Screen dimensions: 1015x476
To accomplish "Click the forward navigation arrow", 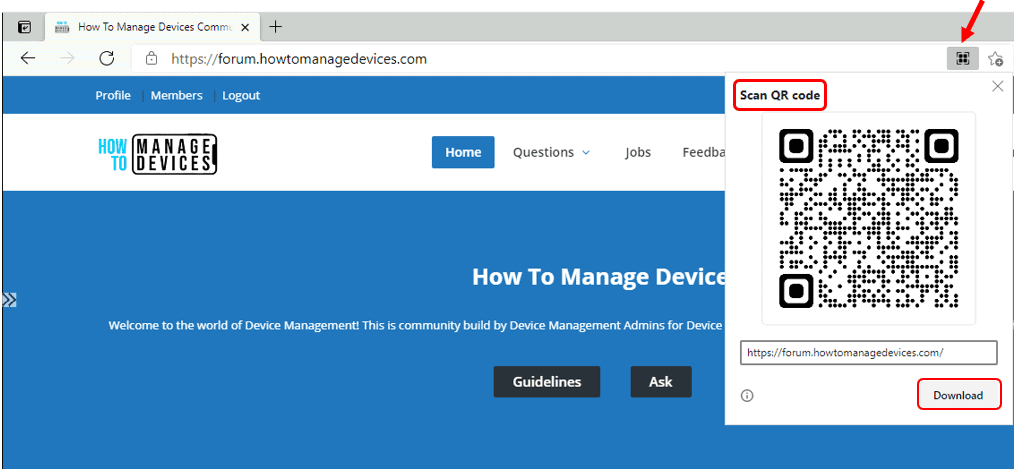I will 67,58.
